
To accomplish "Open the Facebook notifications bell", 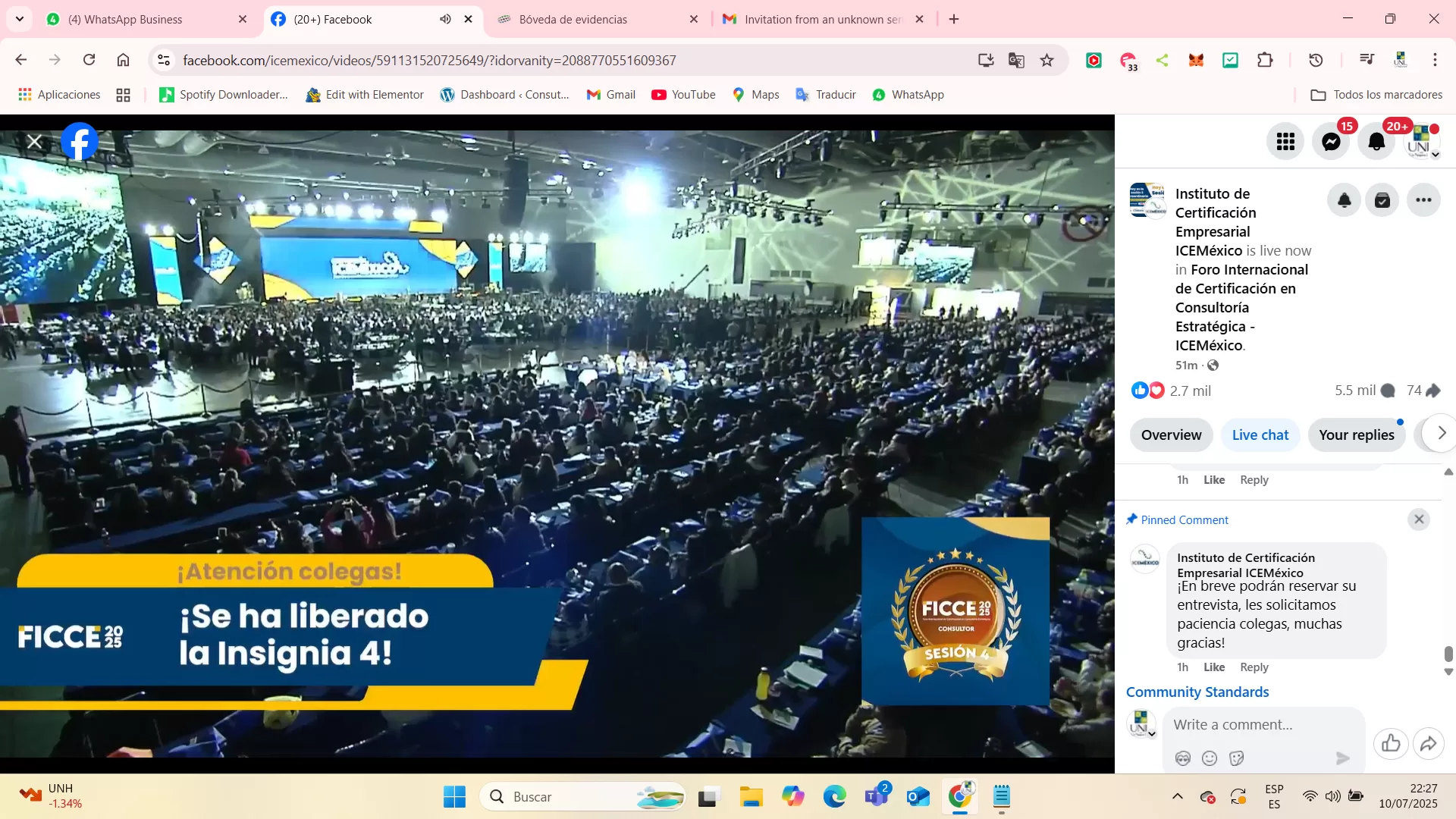I will 1376,142.
